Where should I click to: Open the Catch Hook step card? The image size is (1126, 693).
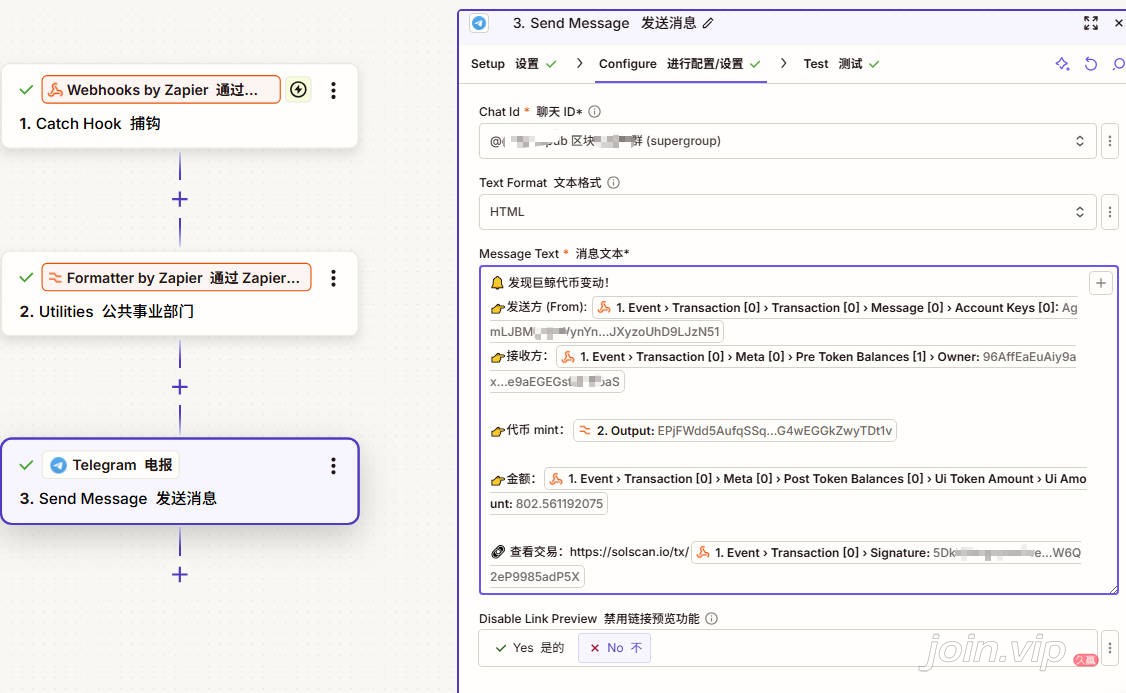180,107
